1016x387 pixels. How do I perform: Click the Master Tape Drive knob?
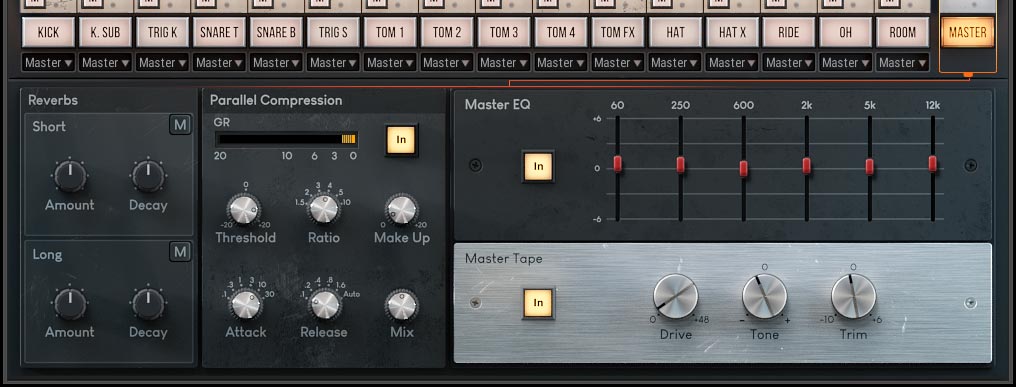(x=676, y=297)
